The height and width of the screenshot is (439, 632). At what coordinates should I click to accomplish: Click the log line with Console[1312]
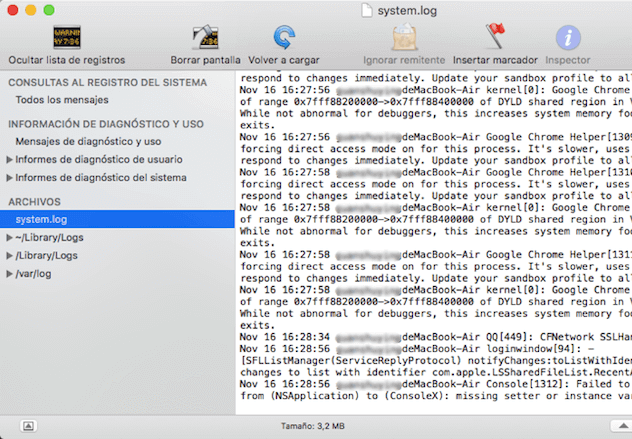tap(436, 384)
